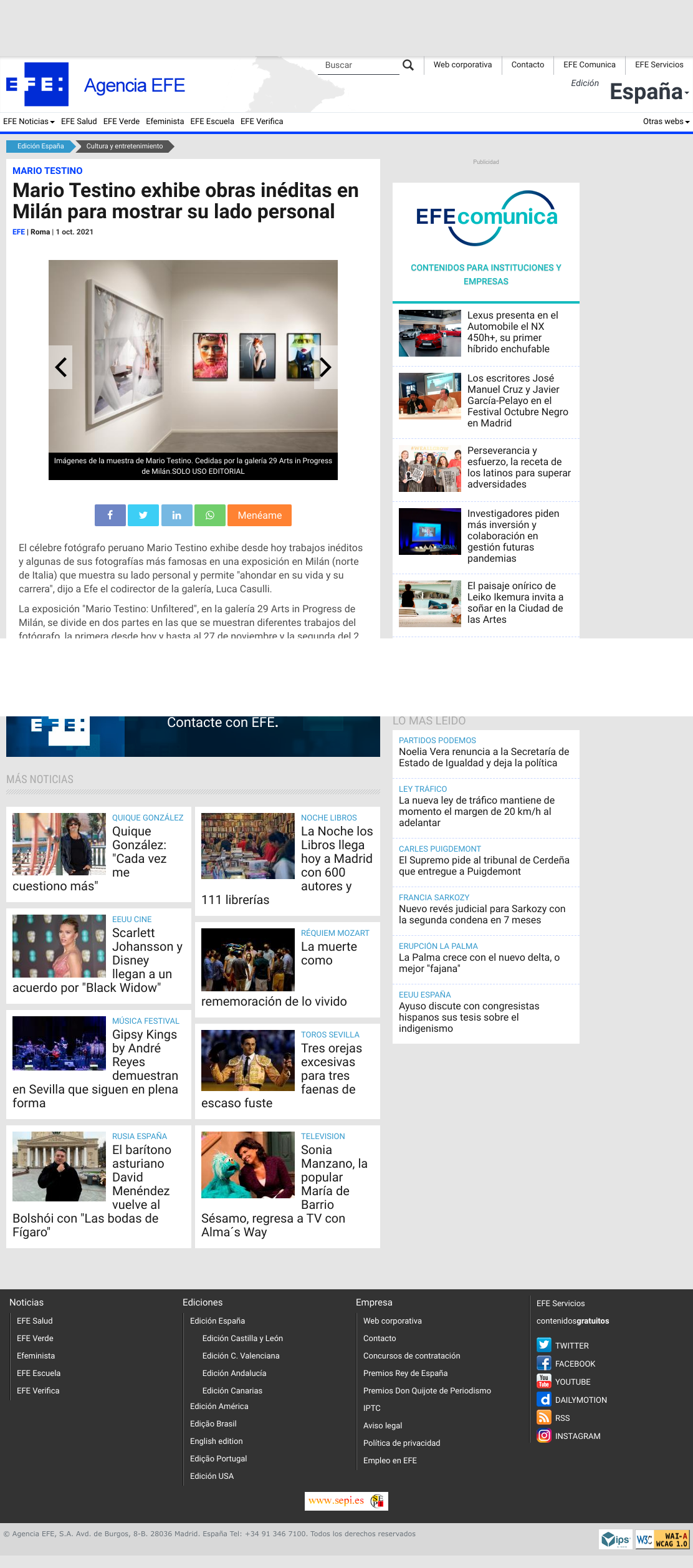Screen dimensions: 693x1568
Task: Share article on Facebook button
Action: pos(110,515)
